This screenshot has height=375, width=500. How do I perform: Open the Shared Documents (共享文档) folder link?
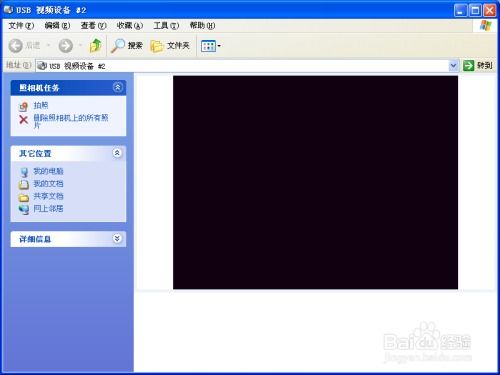click(x=48, y=196)
